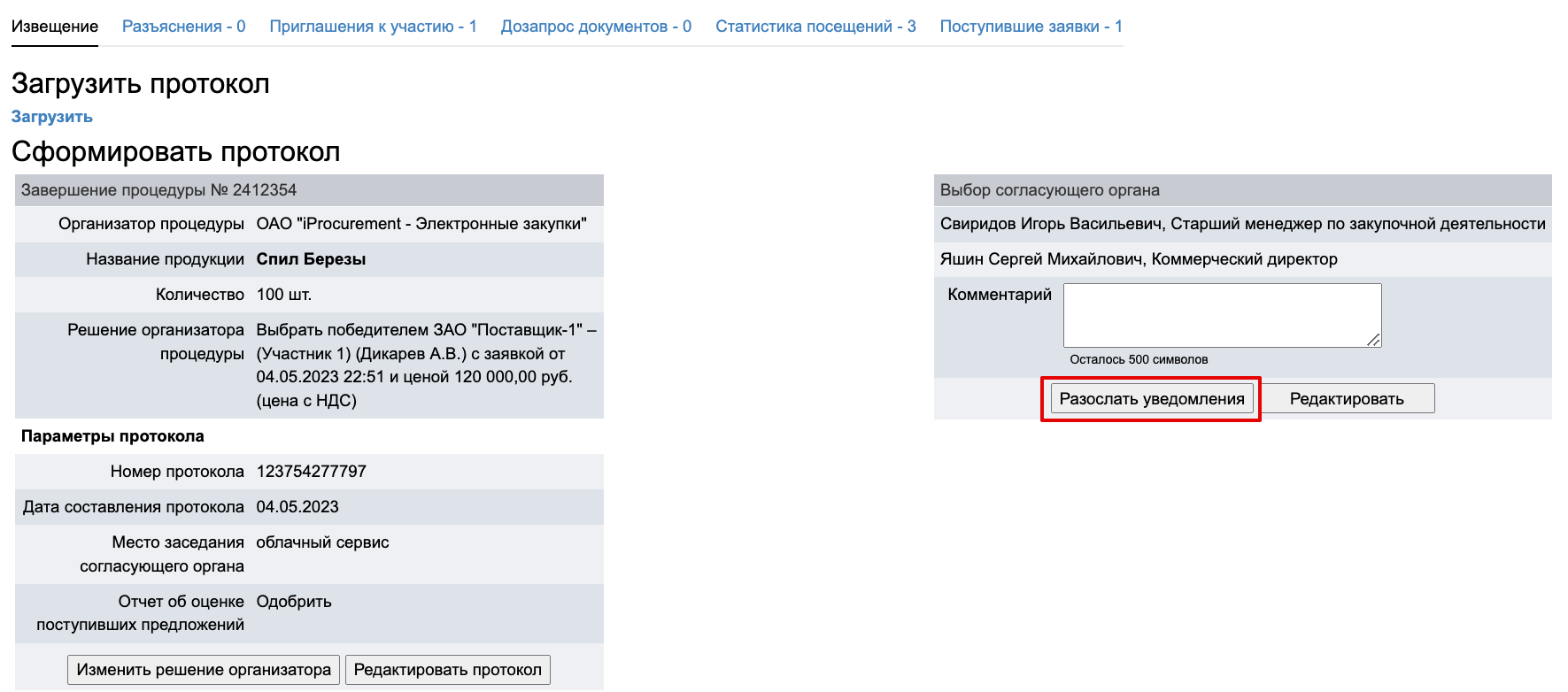The width and height of the screenshot is (1568, 692).
Task: View Статистика посещений - 3 tab
Action: click(816, 27)
